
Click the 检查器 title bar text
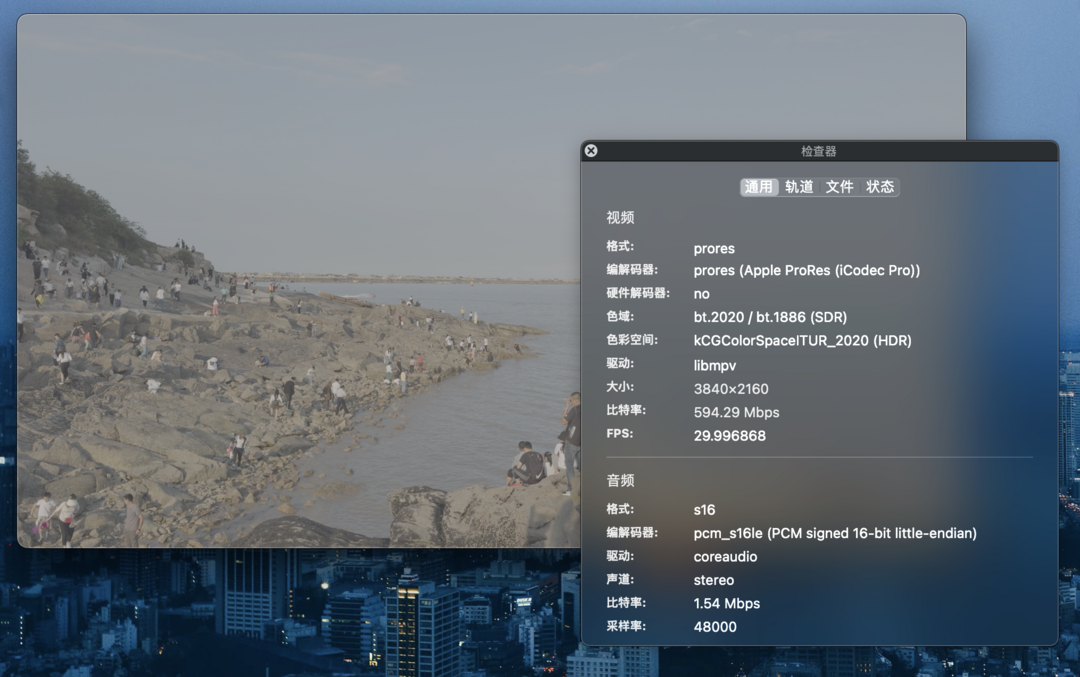[819, 151]
